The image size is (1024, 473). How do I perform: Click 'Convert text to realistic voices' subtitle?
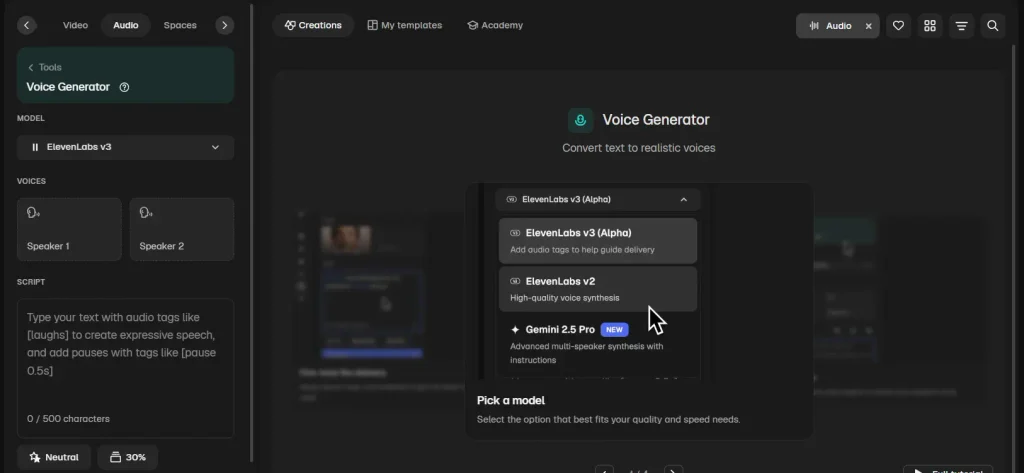pos(639,148)
